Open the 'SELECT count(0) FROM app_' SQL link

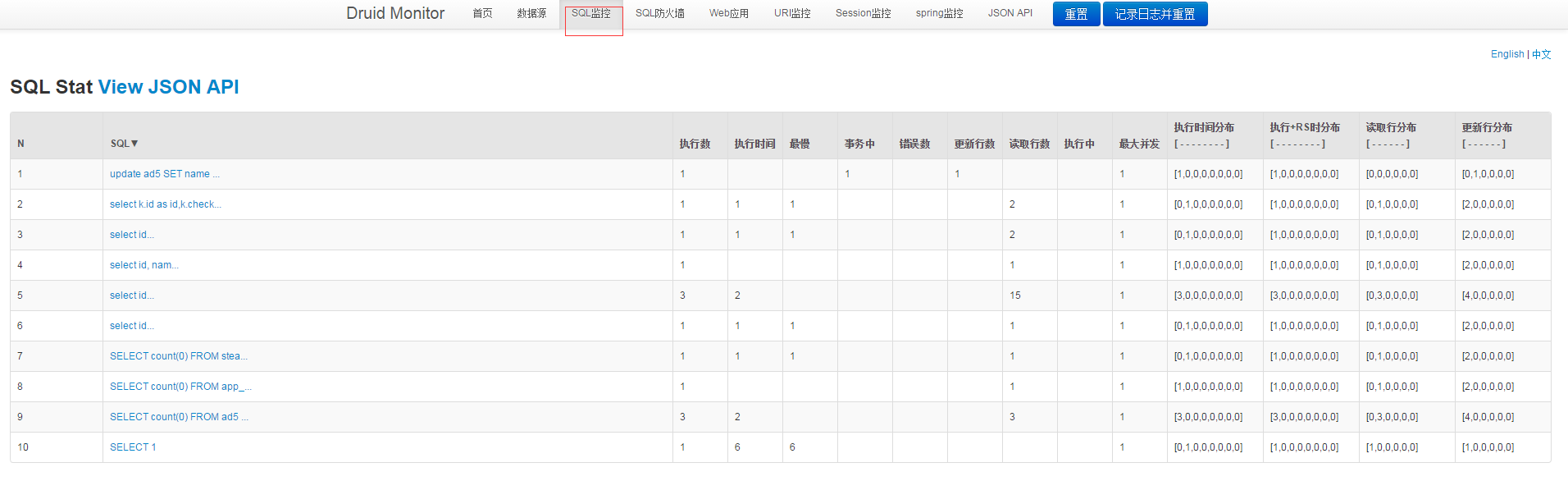(180, 387)
